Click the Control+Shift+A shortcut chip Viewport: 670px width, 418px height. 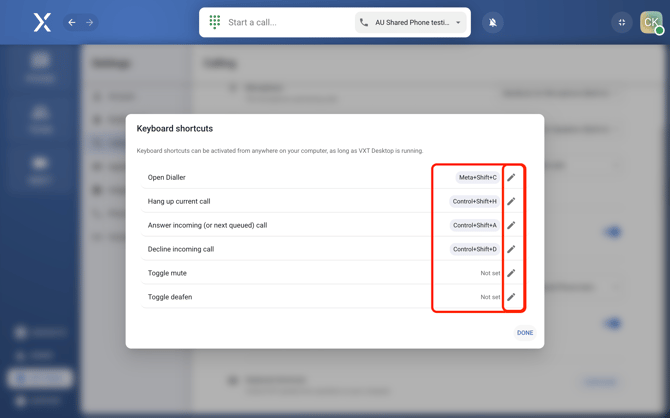475,225
